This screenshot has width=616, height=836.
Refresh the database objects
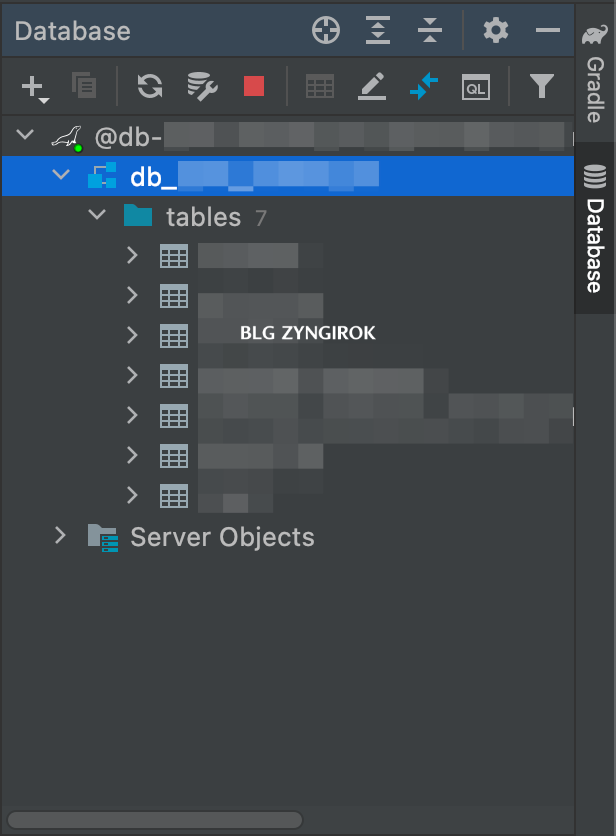pos(148,86)
